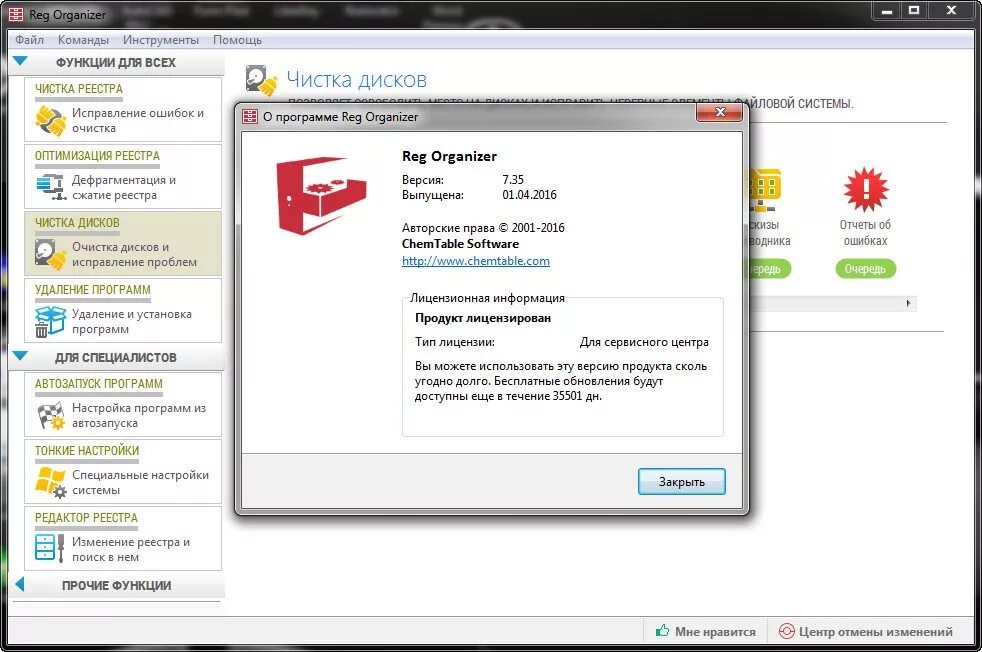Open the Помощь menu
Image resolution: width=982 pixels, height=652 pixels.
click(237, 39)
